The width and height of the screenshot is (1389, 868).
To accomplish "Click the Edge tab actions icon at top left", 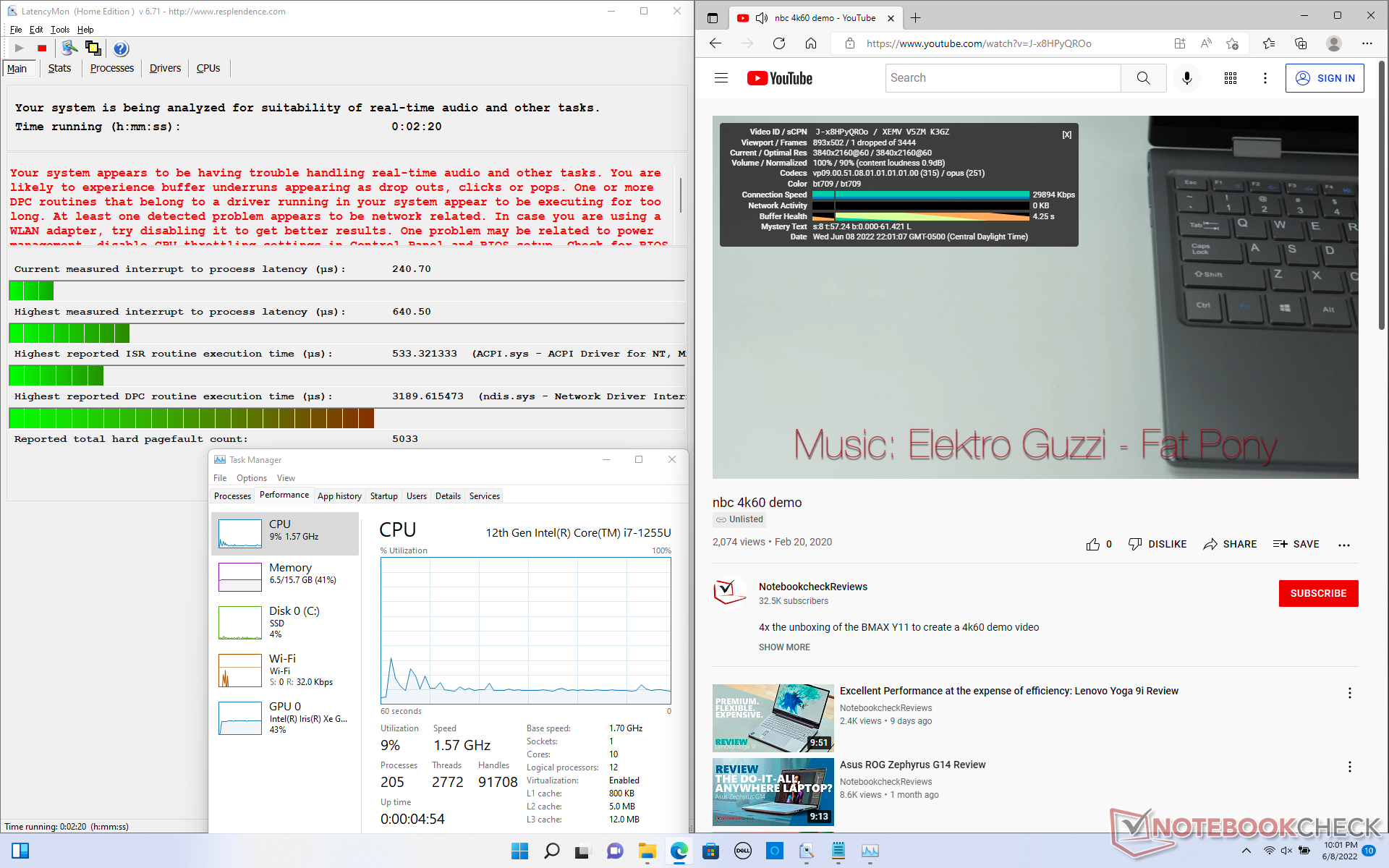I will click(713, 17).
